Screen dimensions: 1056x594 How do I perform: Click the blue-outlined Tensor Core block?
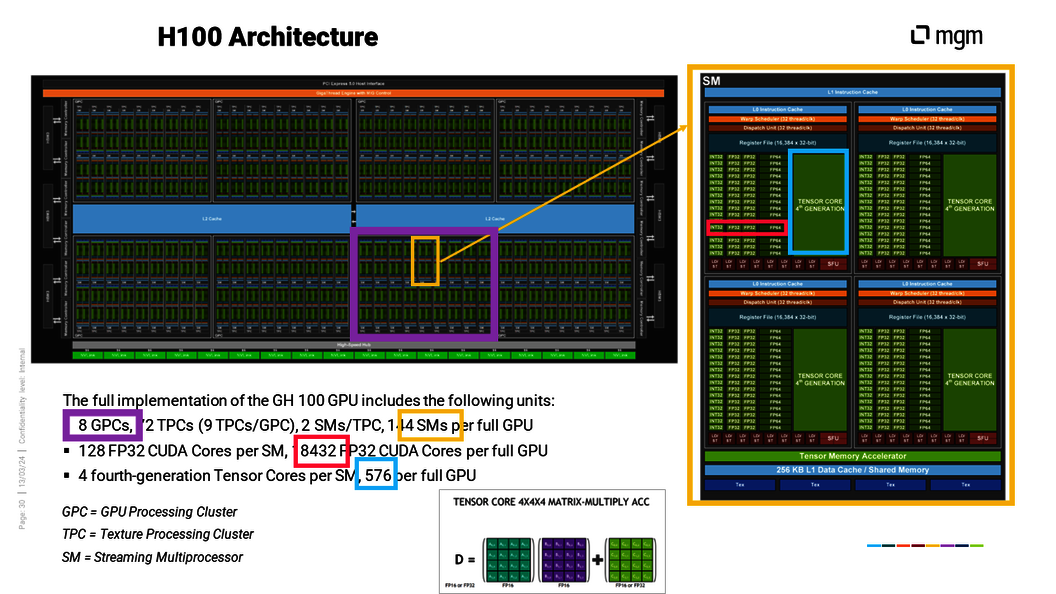tap(819, 202)
